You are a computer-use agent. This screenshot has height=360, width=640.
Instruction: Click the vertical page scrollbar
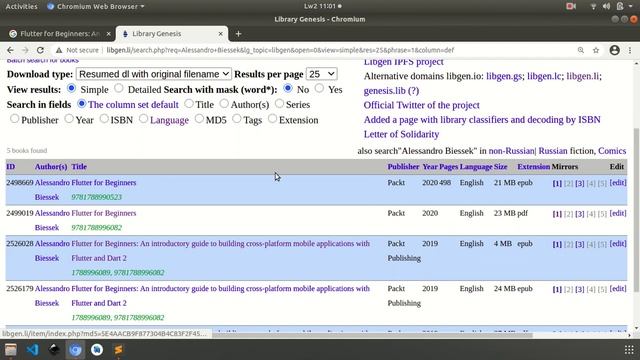coord(636,210)
